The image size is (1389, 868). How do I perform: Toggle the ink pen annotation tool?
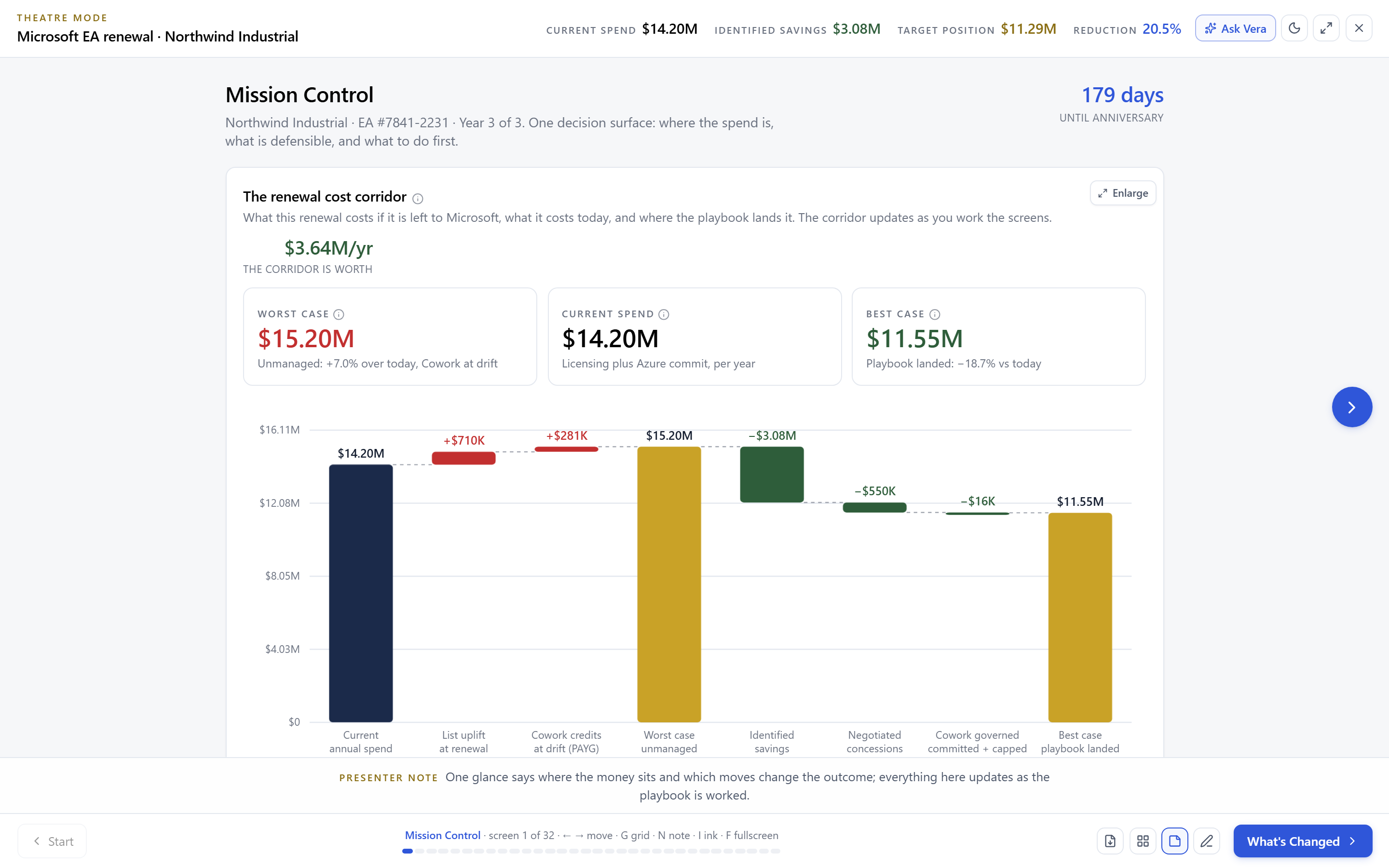[x=1207, y=841]
